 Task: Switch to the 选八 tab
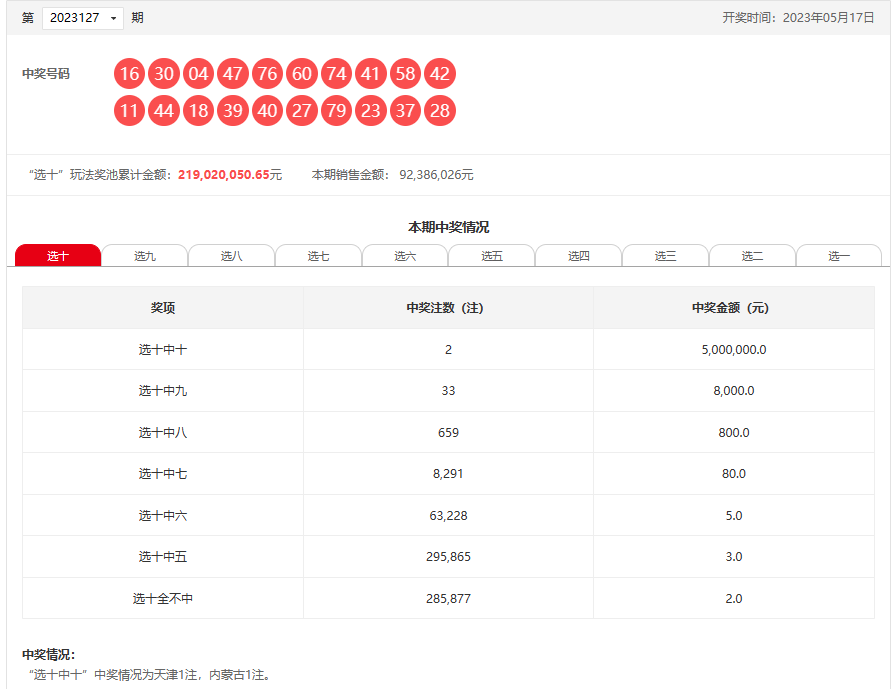pyautogui.click(x=231, y=256)
